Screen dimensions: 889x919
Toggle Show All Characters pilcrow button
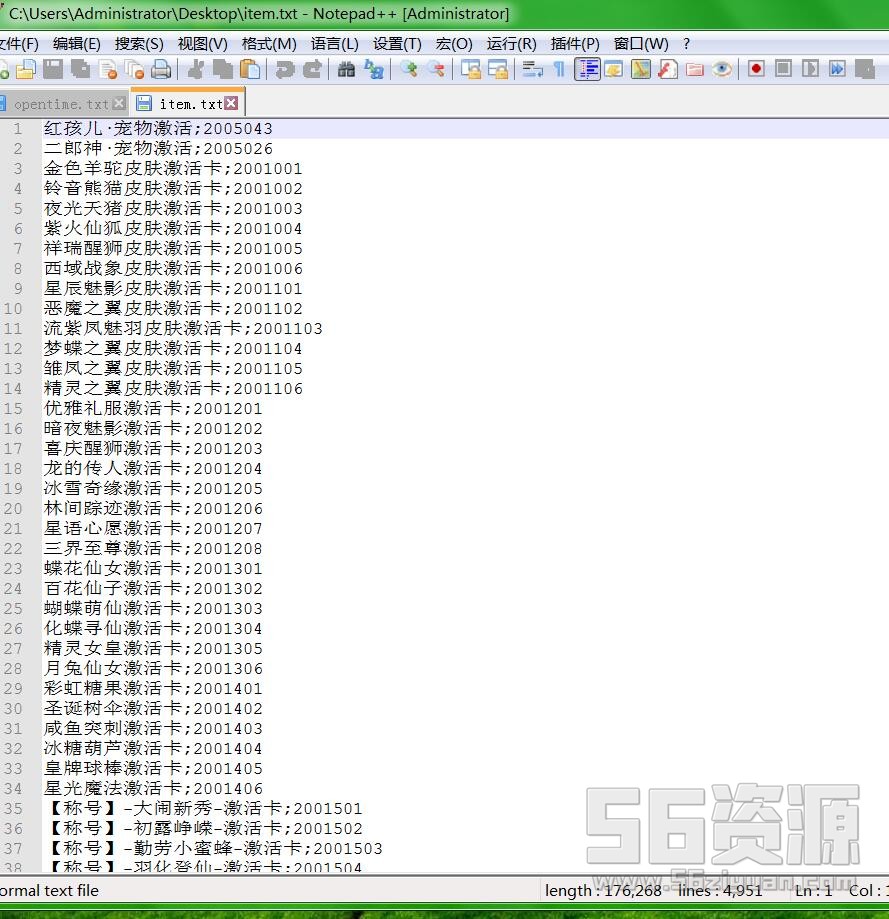pyautogui.click(x=559, y=69)
